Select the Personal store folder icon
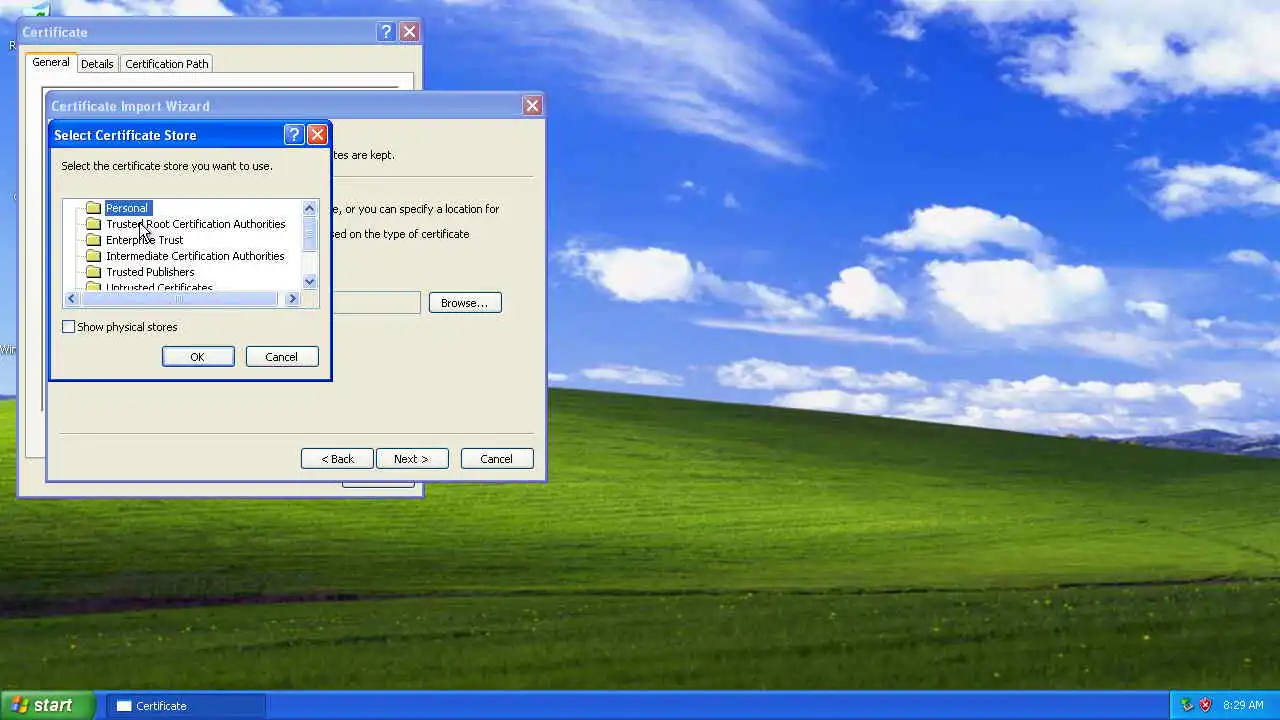 [93, 208]
